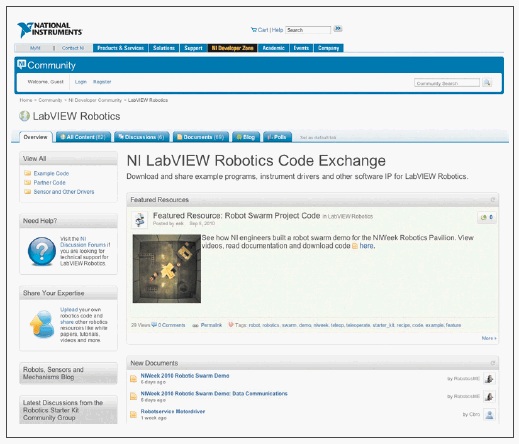Open Sensor and Other Drivers link

click(64, 192)
